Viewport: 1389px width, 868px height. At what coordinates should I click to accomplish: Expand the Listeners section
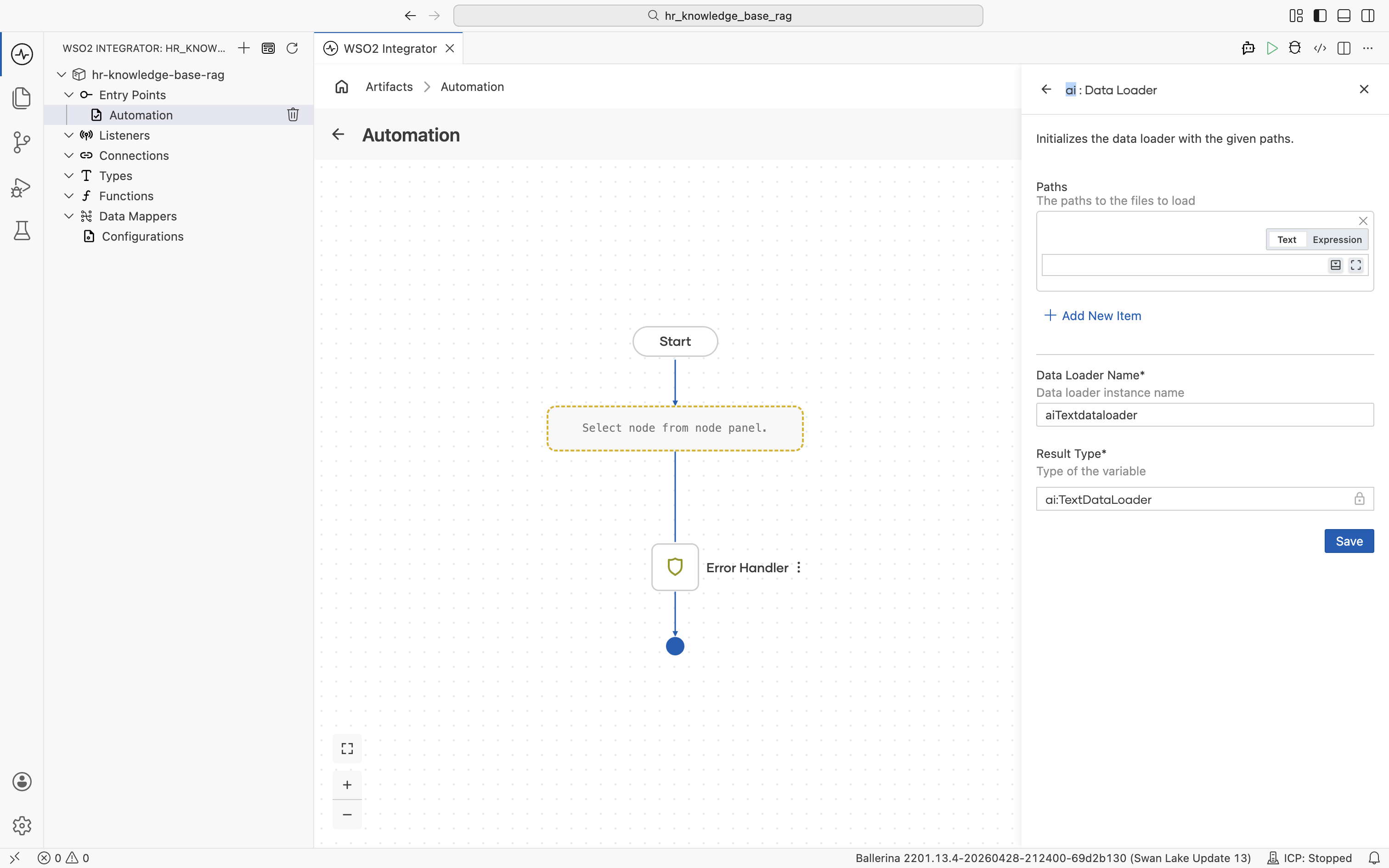(69, 135)
